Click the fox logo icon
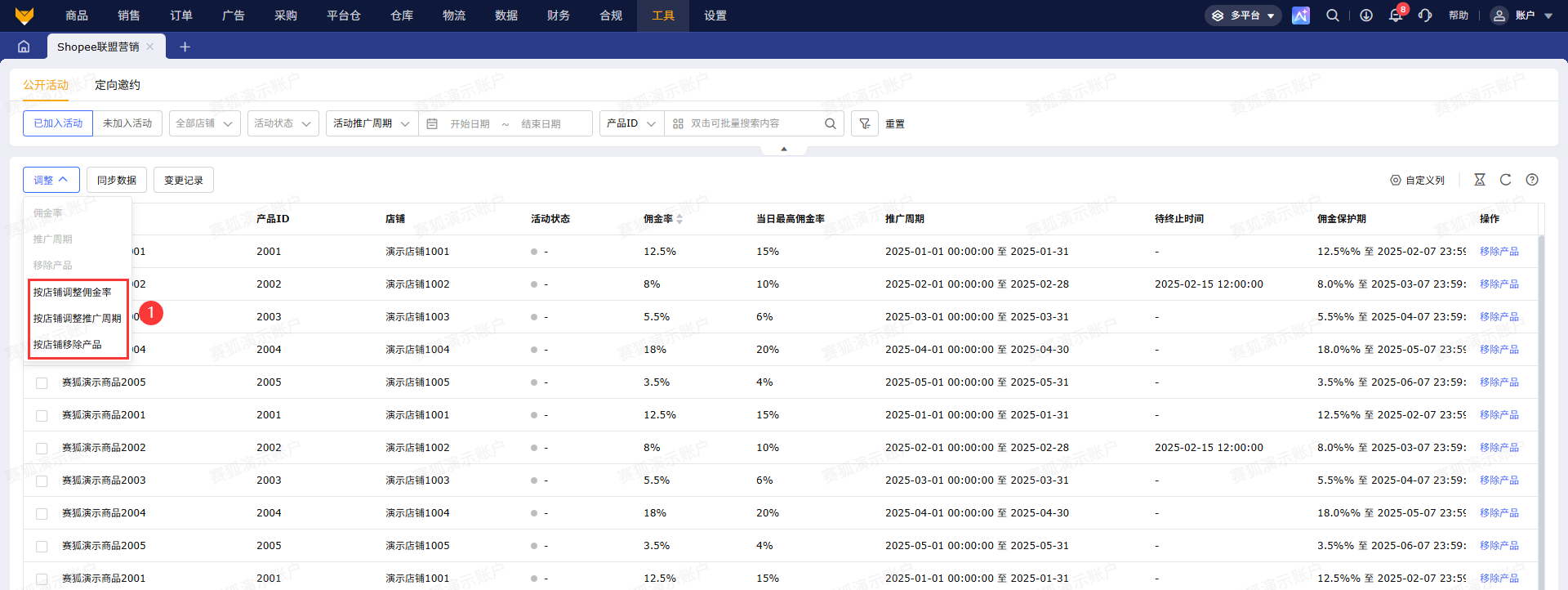Viewport: 1568px width, 590px height. 24,16
